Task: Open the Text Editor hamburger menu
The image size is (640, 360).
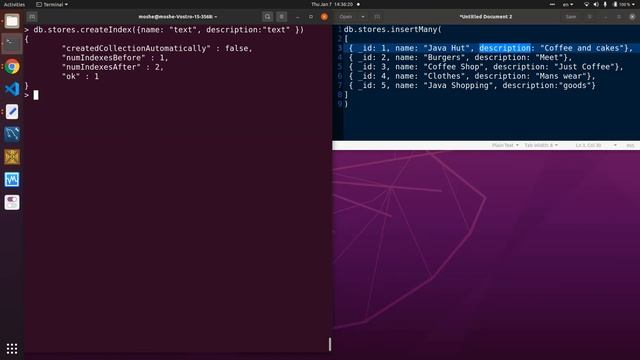Action: (590, 17)
